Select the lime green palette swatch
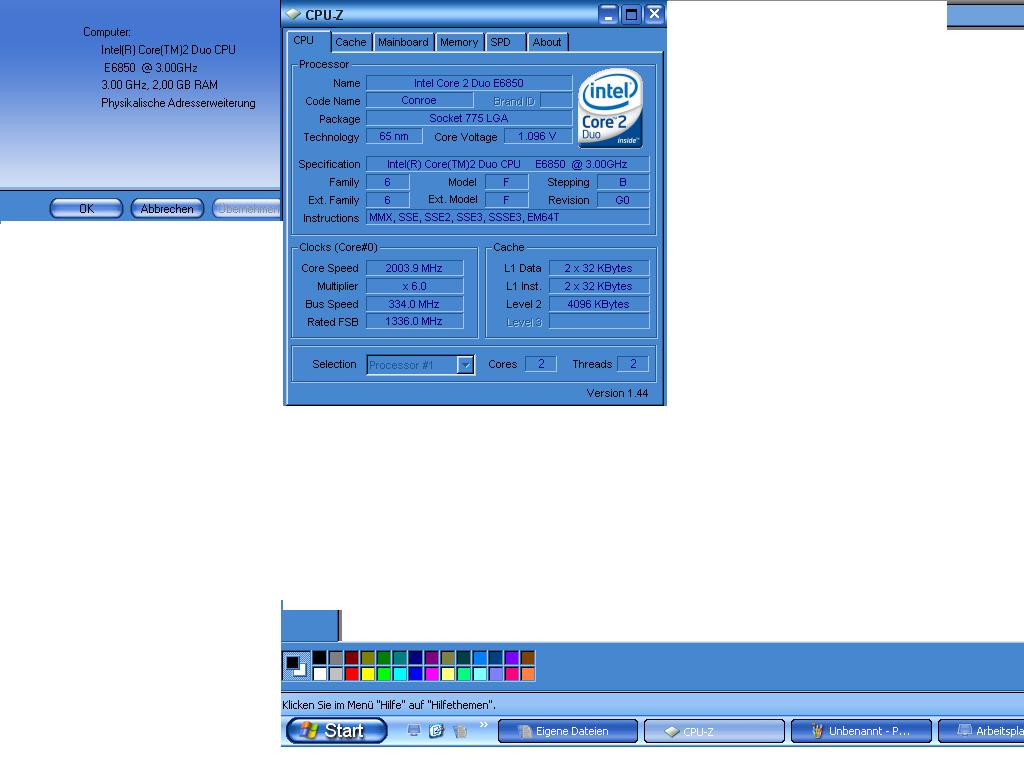Screen dimensions: 1024x768 [x=383, y=673]
